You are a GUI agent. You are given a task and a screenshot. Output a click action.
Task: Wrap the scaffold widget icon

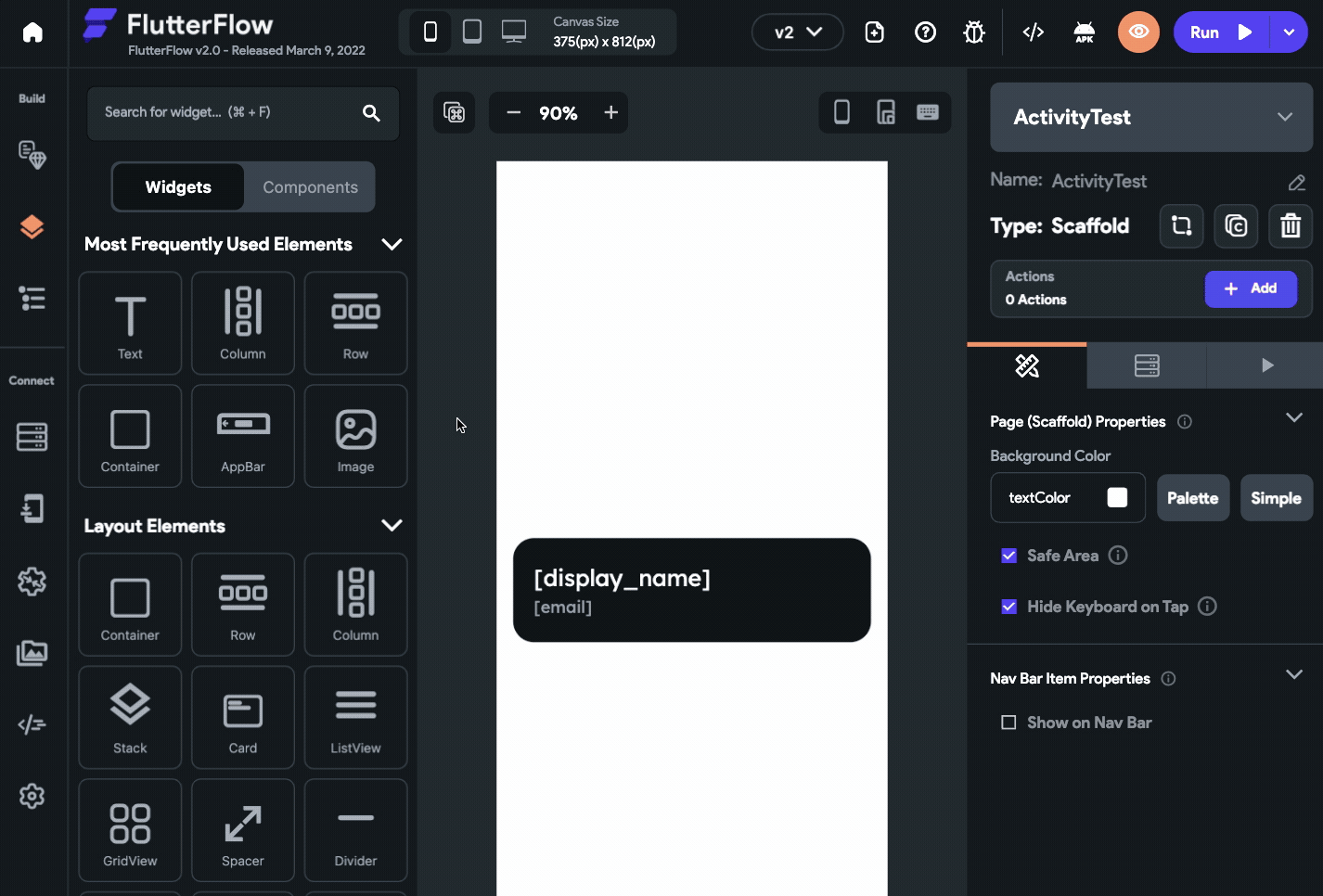coord(1181,225)
